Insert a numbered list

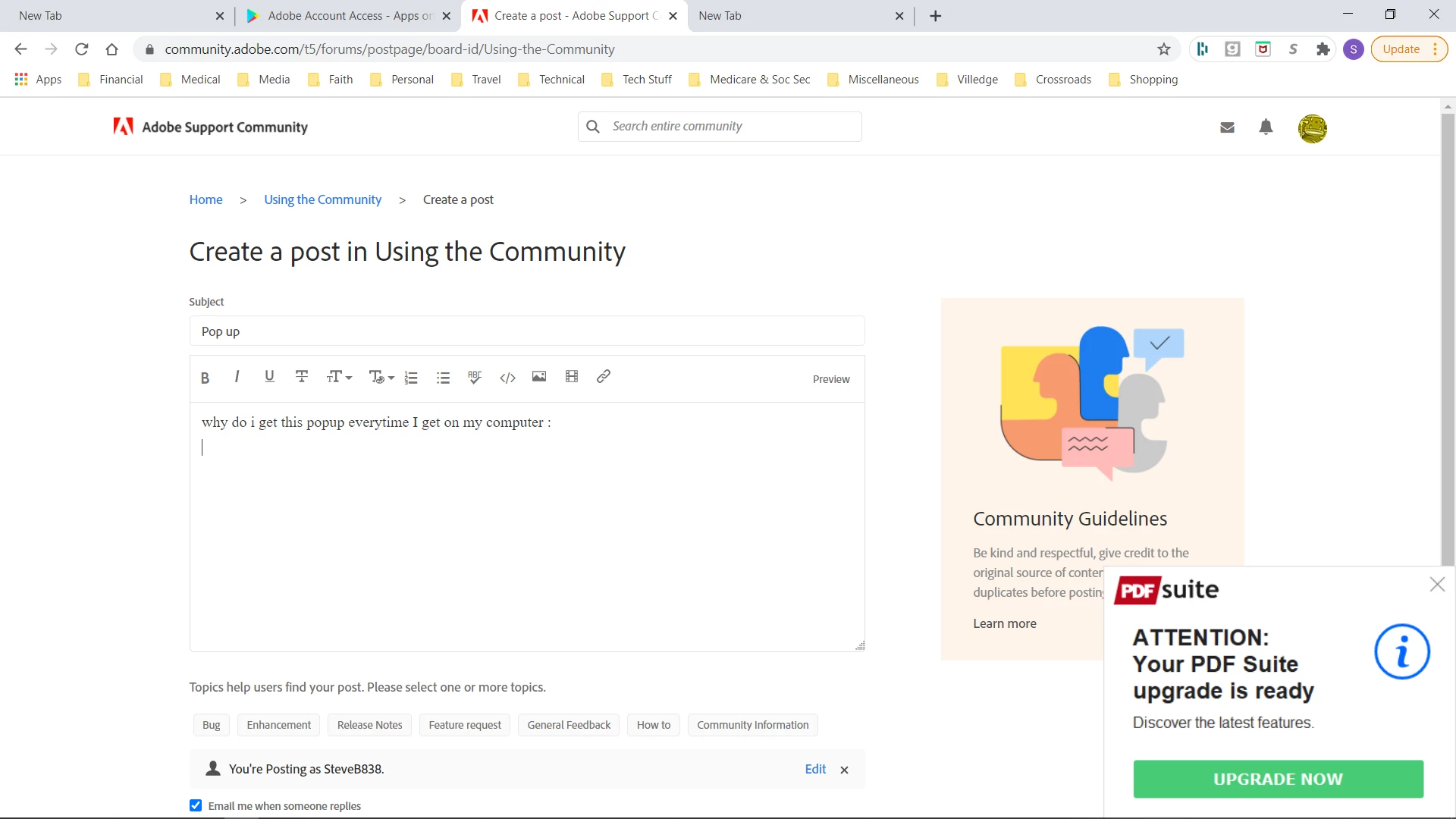(x=411, y=378)
